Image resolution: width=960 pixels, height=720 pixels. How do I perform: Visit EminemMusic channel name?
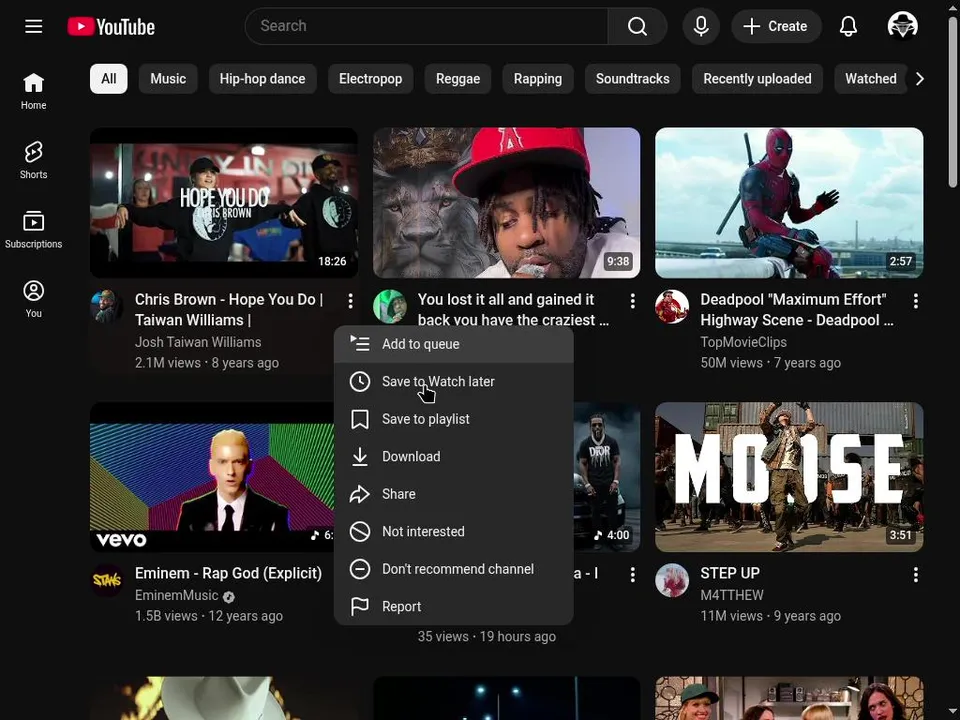(x=176, y=595)
